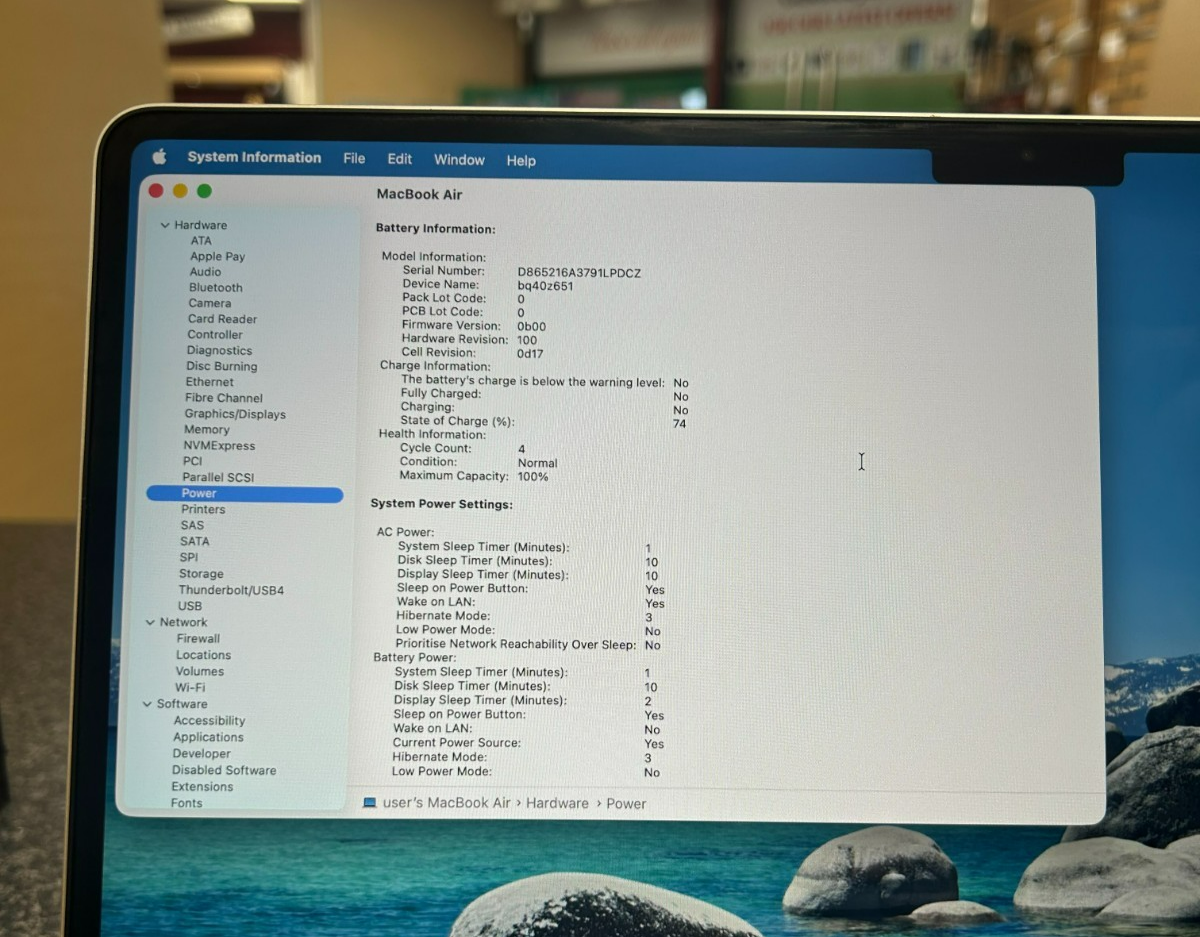Open the Apple menu icon
Screen dimensions: 1200x937
coord(159,157)
